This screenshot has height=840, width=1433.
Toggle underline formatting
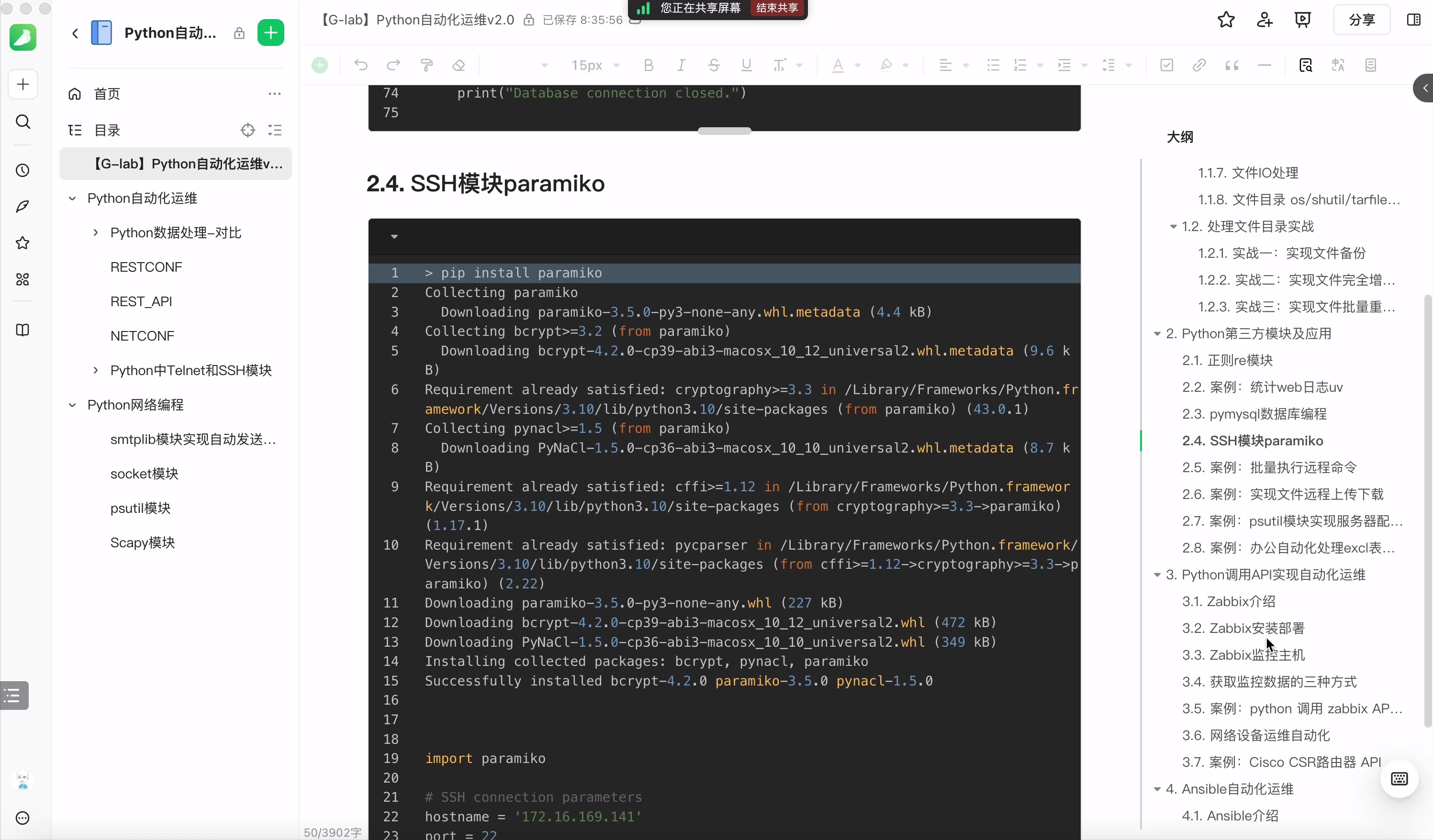[x=747, y=66]
